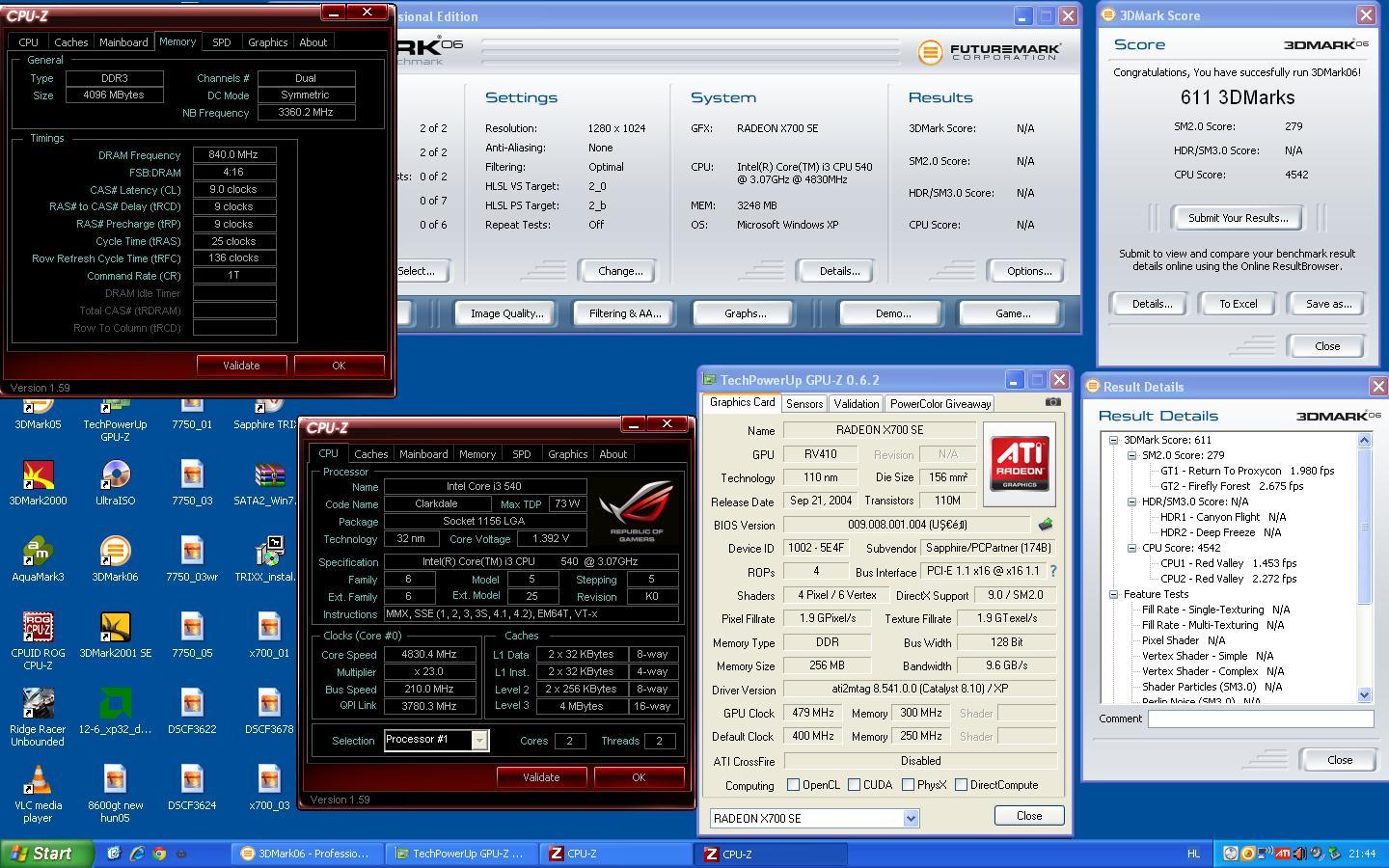Image resolution: width=1389 pixels, height=868 pixels.
Task: Select the 7750_05 image file
Action: click(x=192, y=635)
